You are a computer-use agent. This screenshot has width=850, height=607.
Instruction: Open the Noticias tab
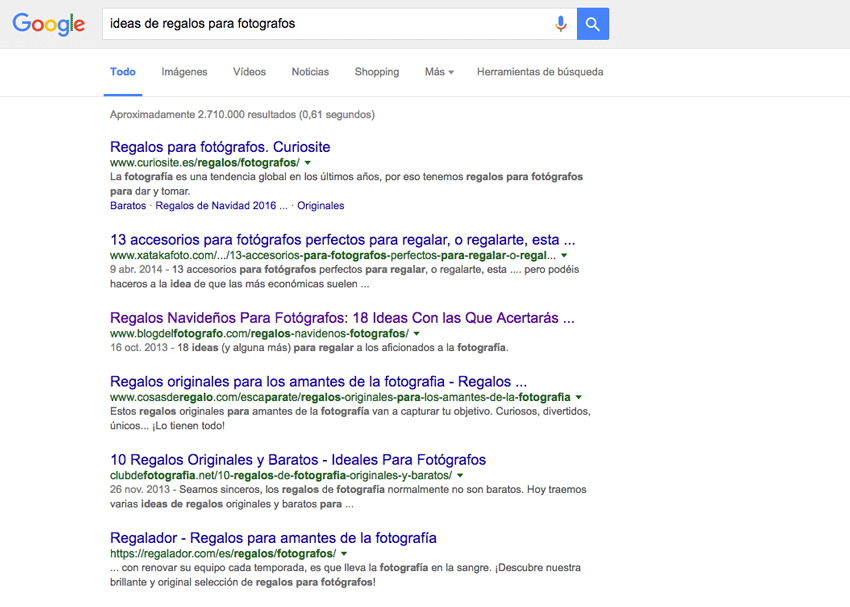point(310,72)
